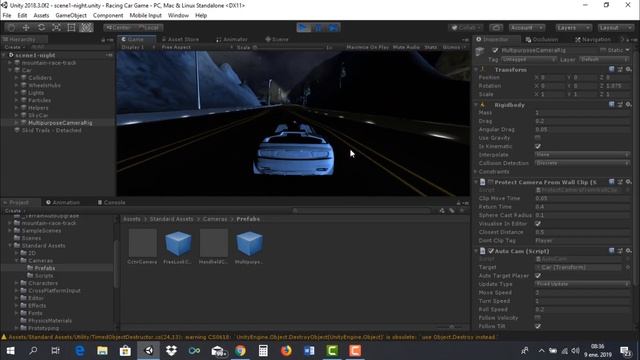Toggle Protect Camera script enabled checkbox
This screenshot has height=360, width=640.
pyautogui.click(x=491, y=182)
